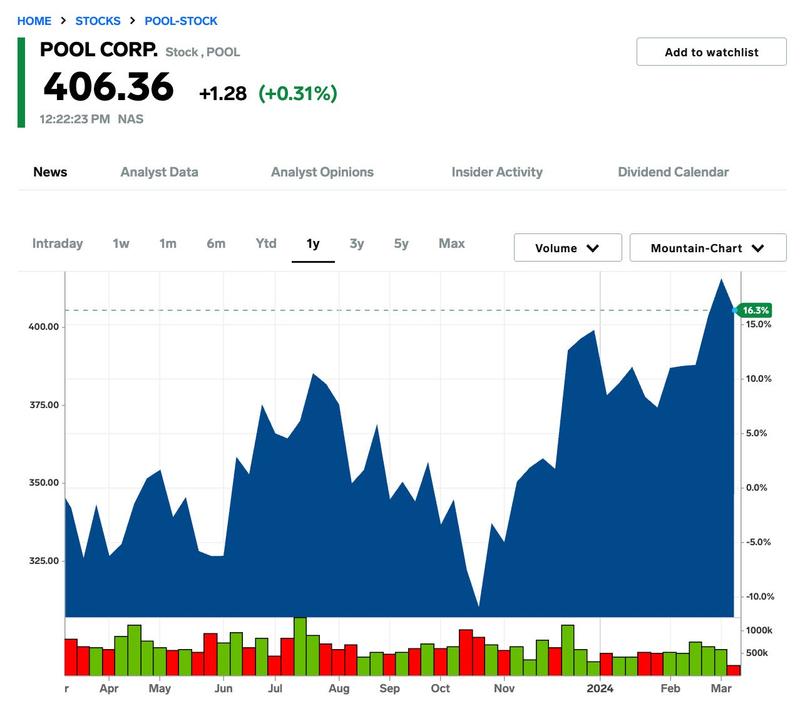Click the 16.3% price marker on chart
The width and height of the screenshot is (800, 711).
tap(755, 310)
